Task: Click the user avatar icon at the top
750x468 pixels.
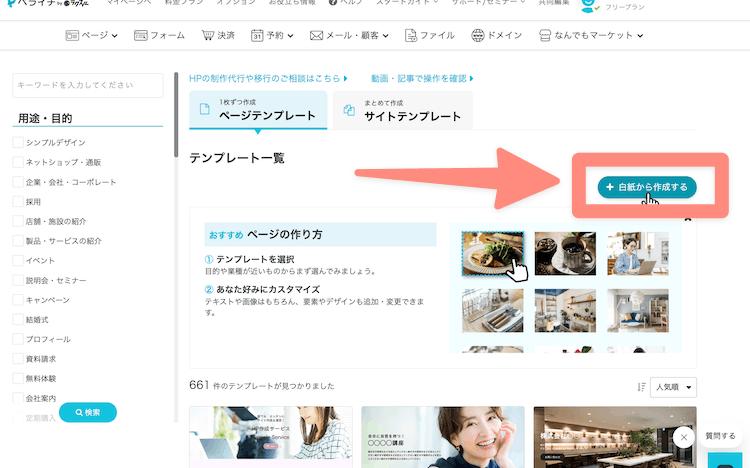Action: (x=588, y=5)
